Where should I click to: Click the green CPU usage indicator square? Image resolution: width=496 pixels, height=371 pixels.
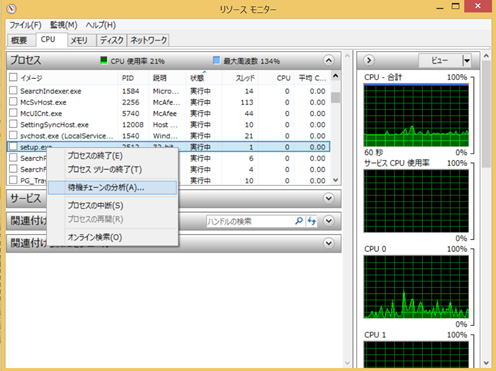[104, 60]
